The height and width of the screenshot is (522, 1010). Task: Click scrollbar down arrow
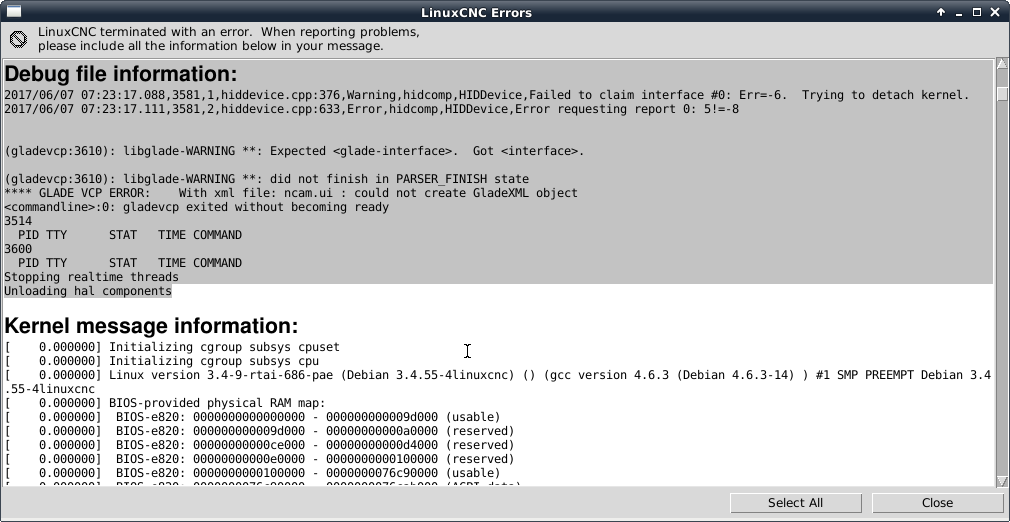click(1002, 481)
